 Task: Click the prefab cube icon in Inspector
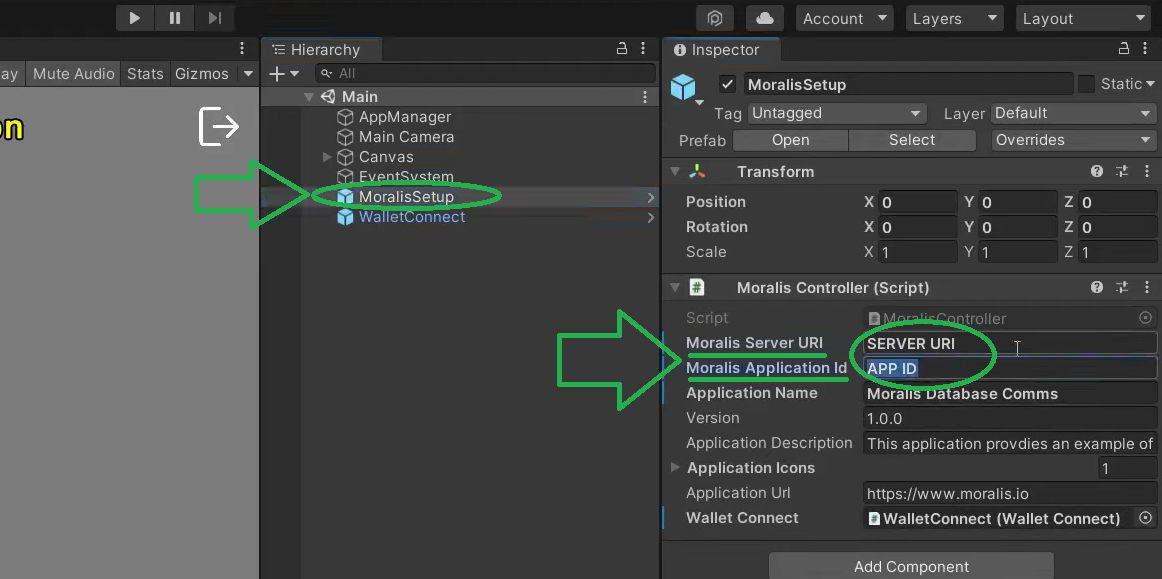click(x=683, y=87)
